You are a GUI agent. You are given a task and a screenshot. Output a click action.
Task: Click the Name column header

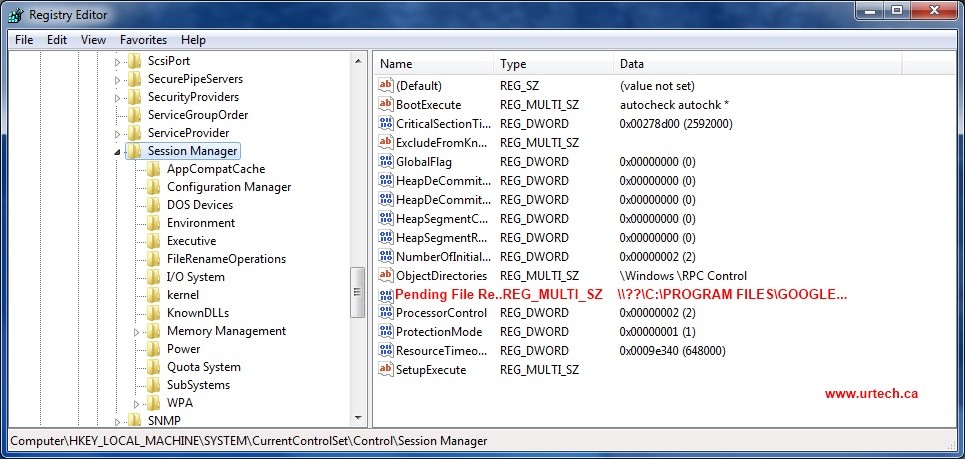pos(396,64)
